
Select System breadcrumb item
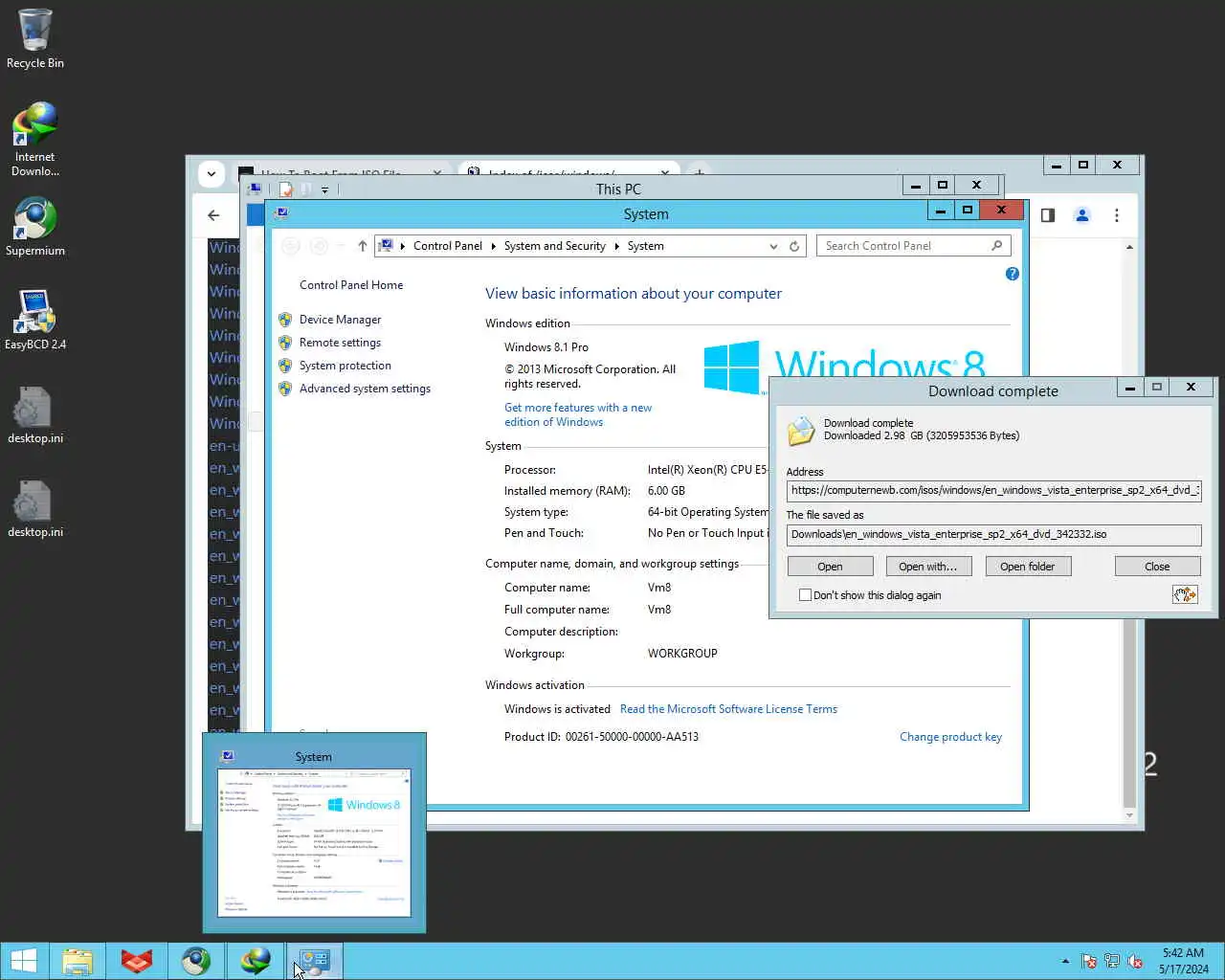pos(645,246)
